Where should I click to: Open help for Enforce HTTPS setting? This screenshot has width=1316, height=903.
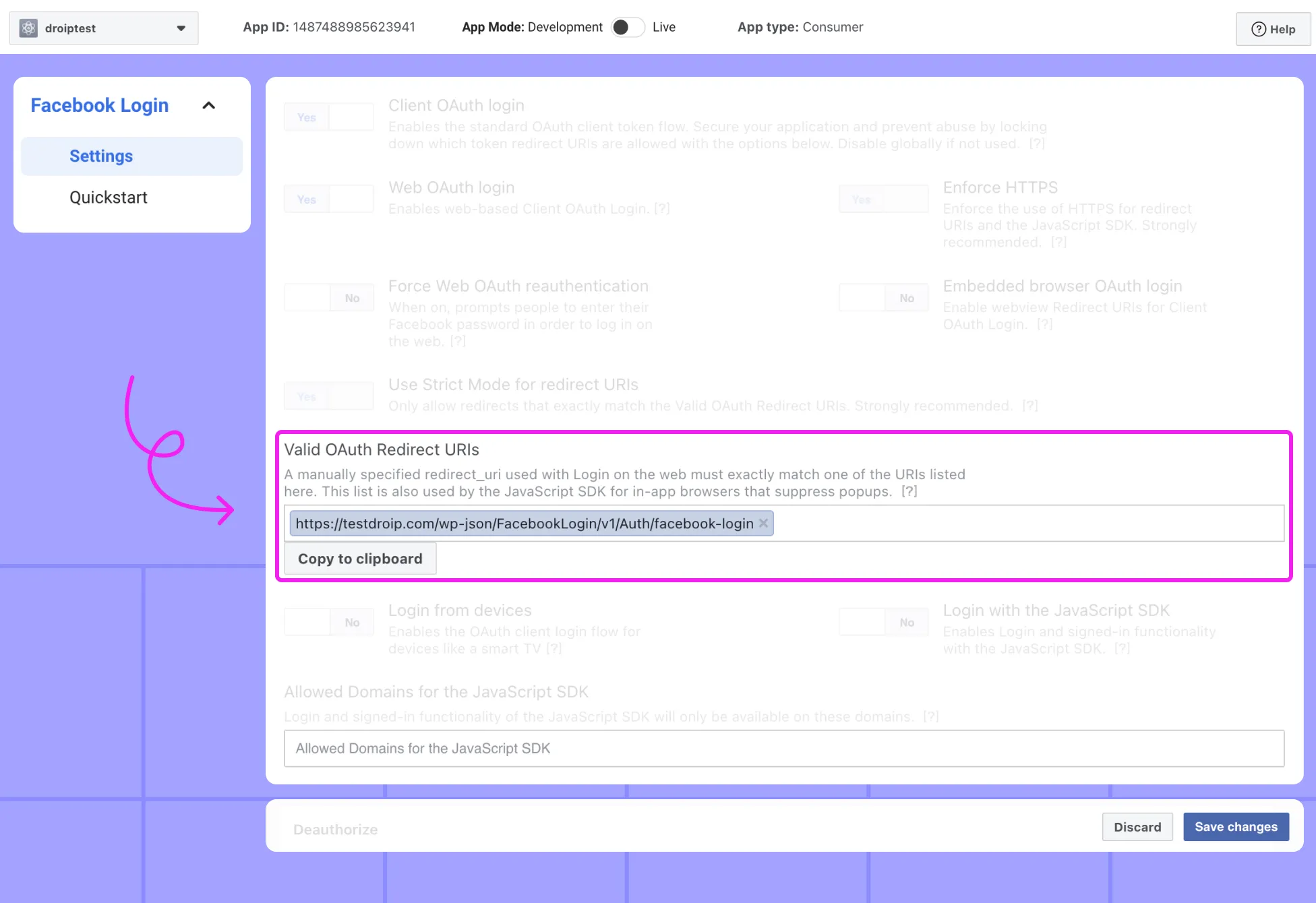pyautogui.click(x=1058, y=242)
